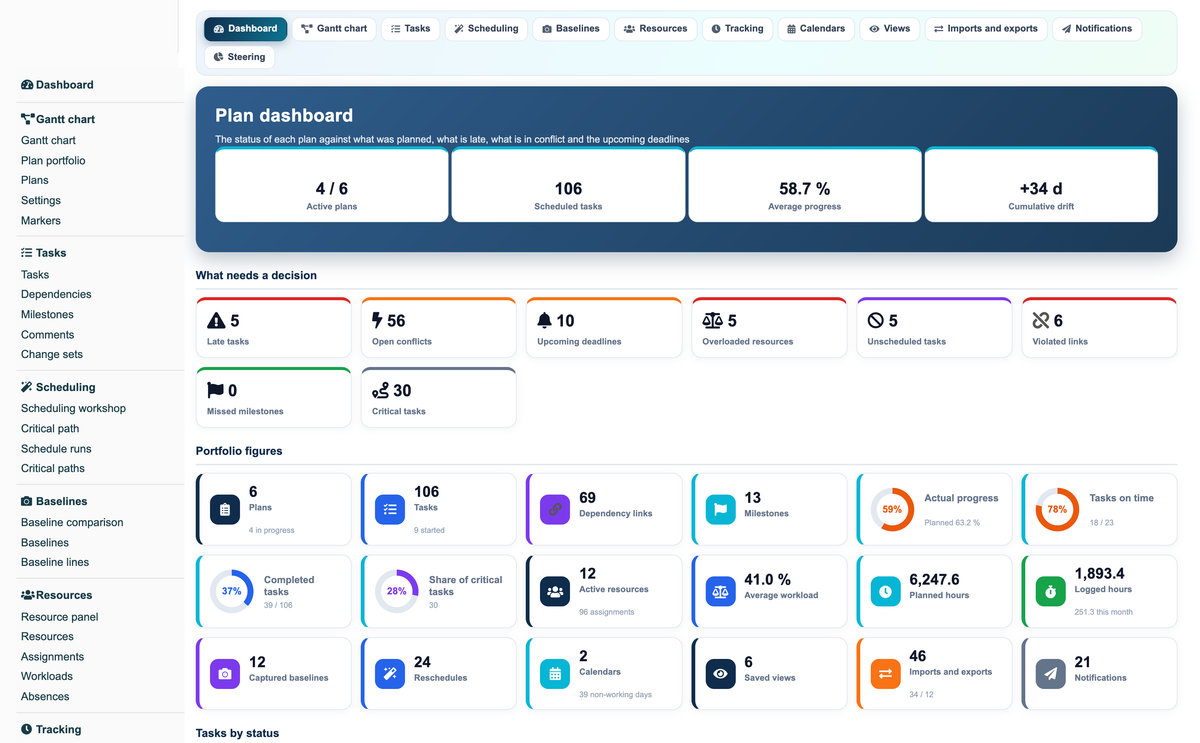Go to Workloads in sidebar
Screen dimensions: 1200x743
[47, 677]
